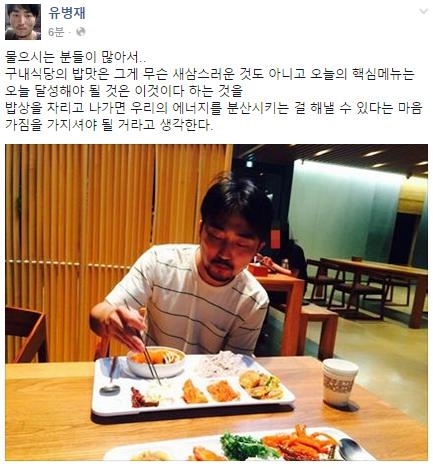Click the final line ending 생각한다.

pyautogui.click(x=109, y=125)
